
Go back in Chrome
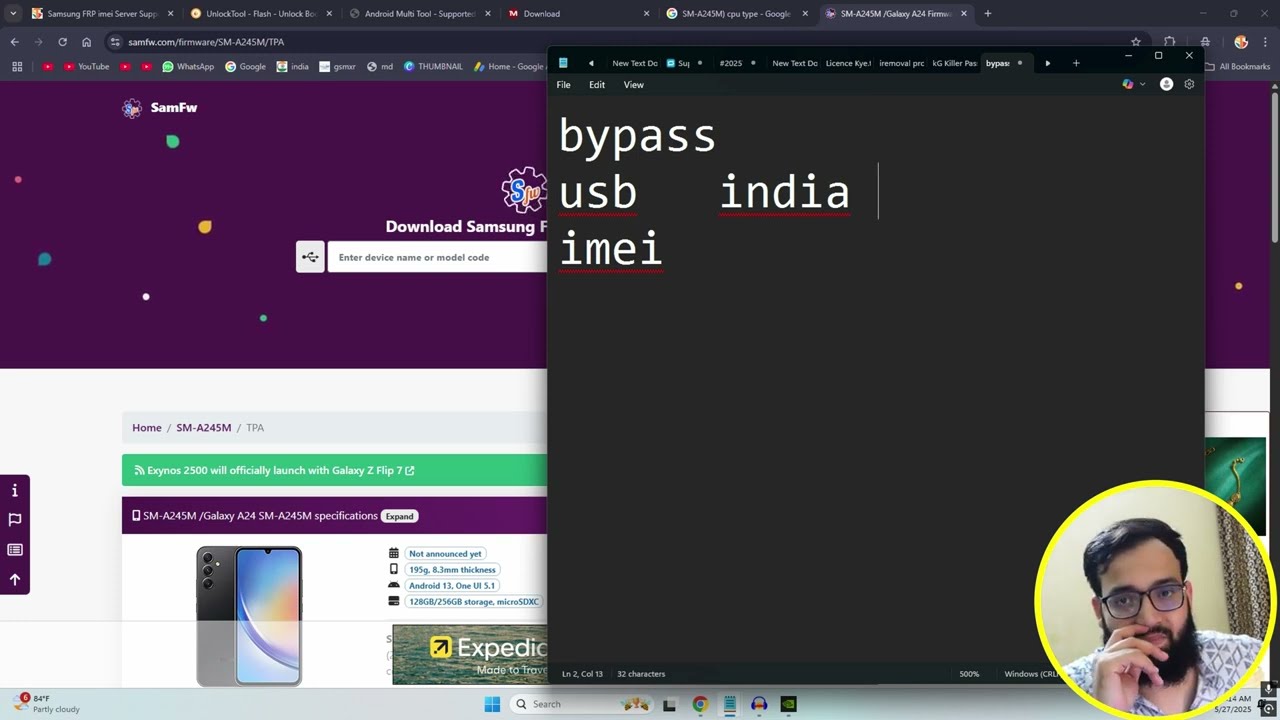(x=14, y=42)
